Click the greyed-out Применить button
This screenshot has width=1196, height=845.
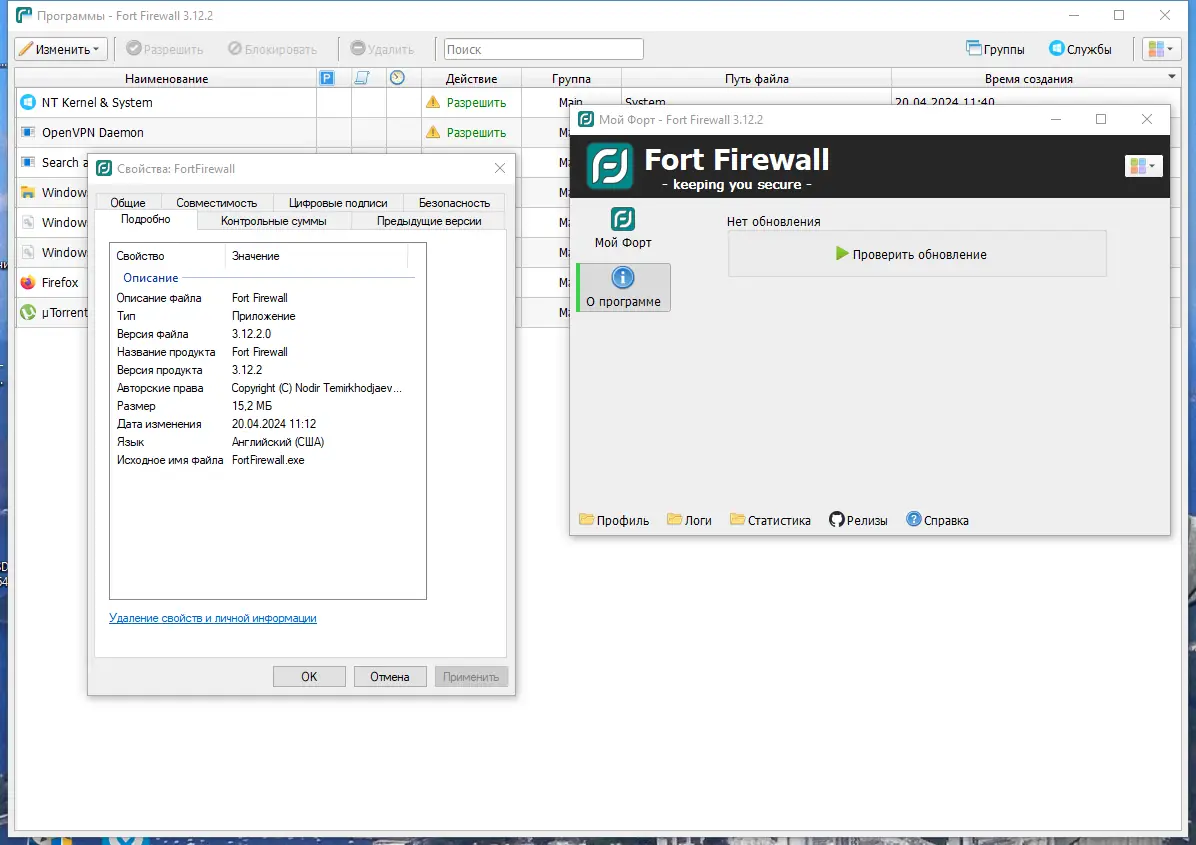pyautogui.click(x=471, y=676)
